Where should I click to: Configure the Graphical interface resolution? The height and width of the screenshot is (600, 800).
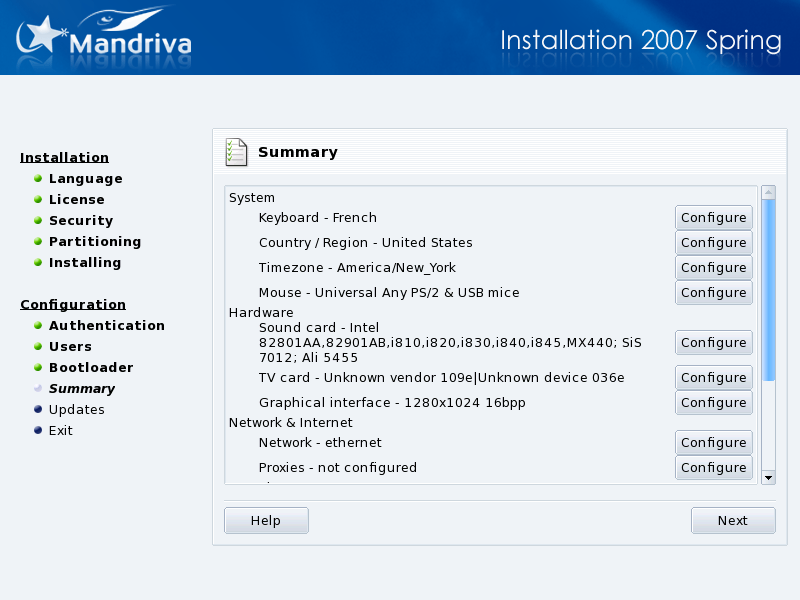(713, 403)
